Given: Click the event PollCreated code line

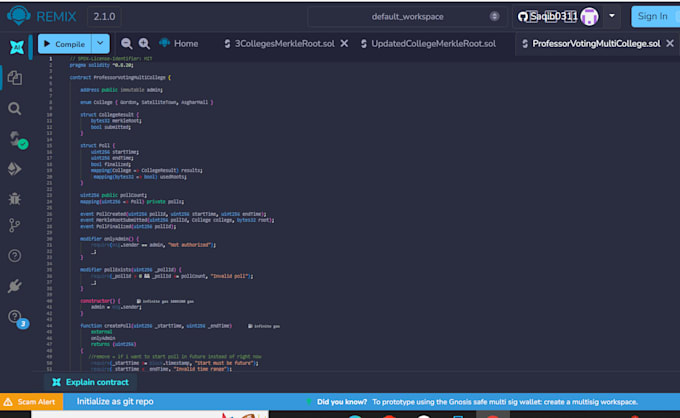Looking at the screenshot, I should coord(173,214).
